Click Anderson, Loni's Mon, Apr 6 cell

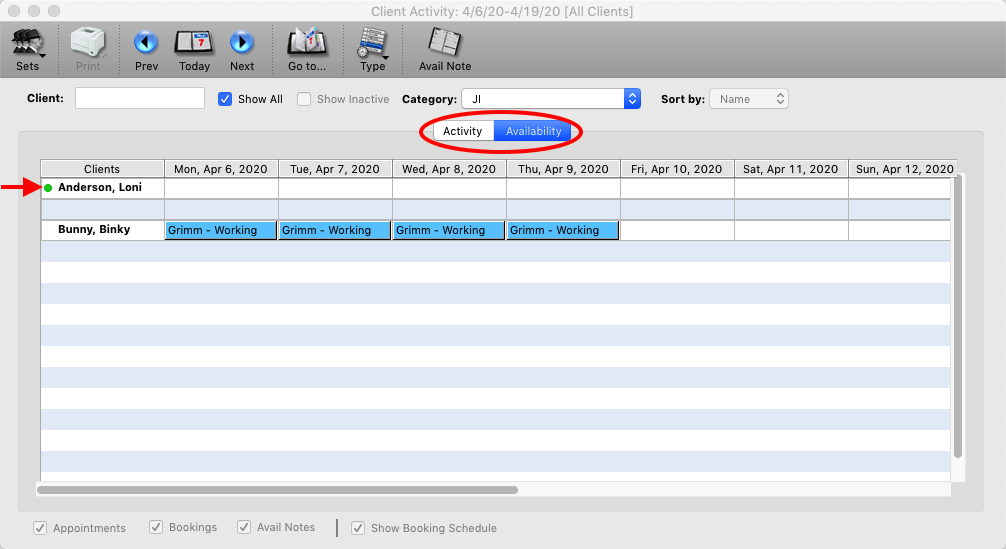tap(221, 188)
